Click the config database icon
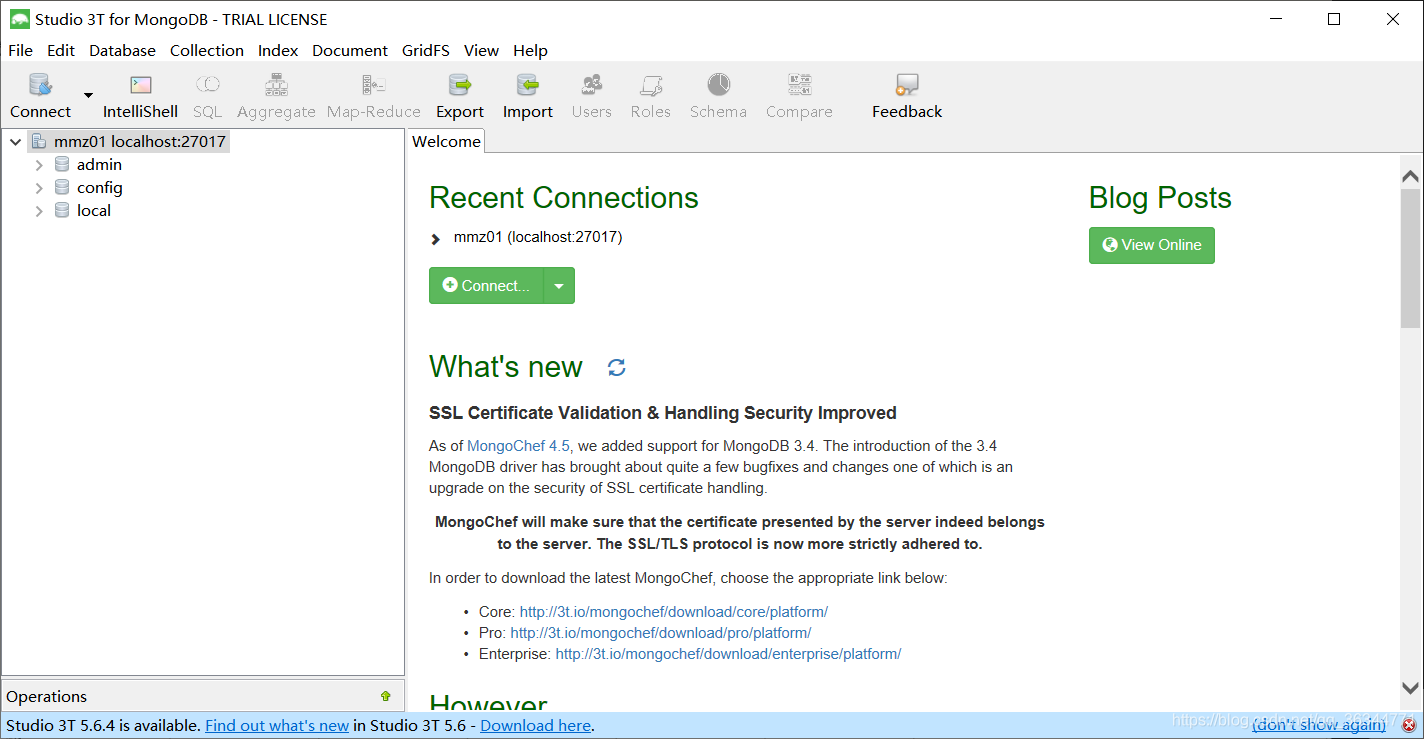Viewport: 1424px width, 739px height. coord(62,187)
